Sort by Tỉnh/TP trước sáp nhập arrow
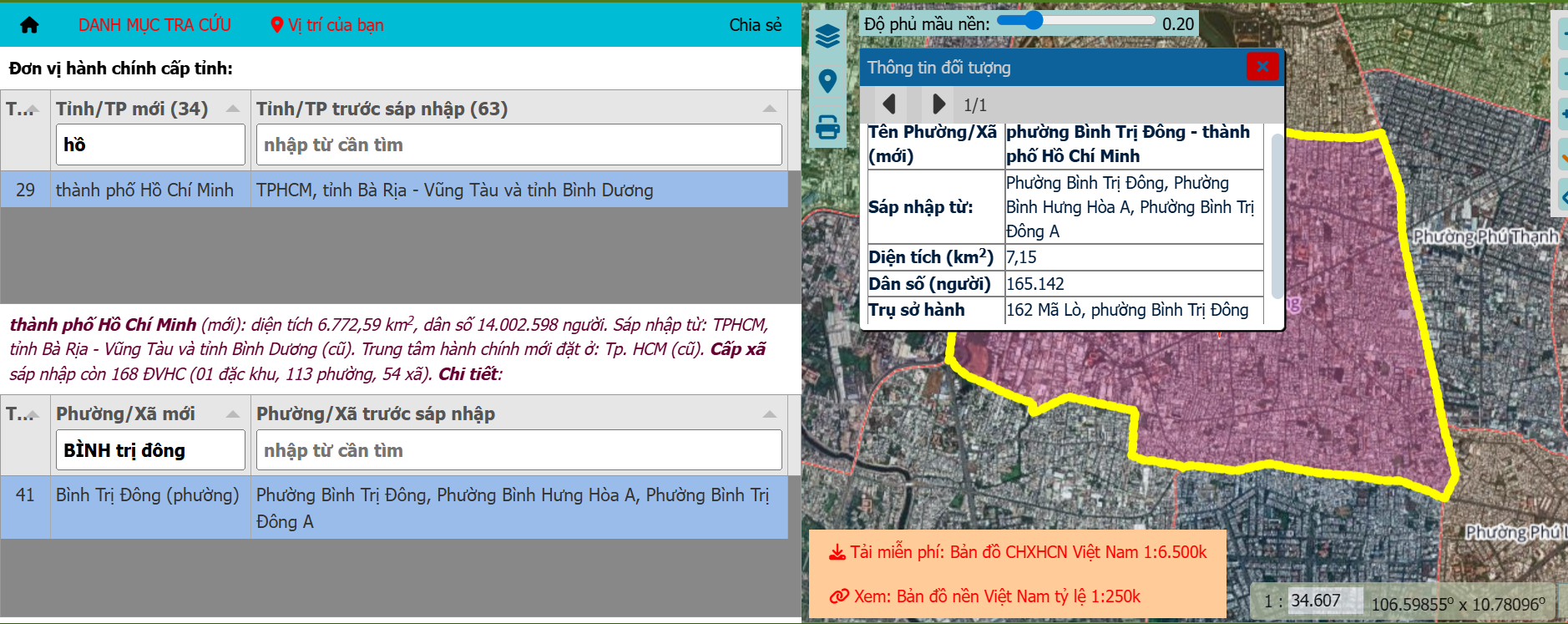This screenshot has width=1568, height=624. (x=769, y=109)
